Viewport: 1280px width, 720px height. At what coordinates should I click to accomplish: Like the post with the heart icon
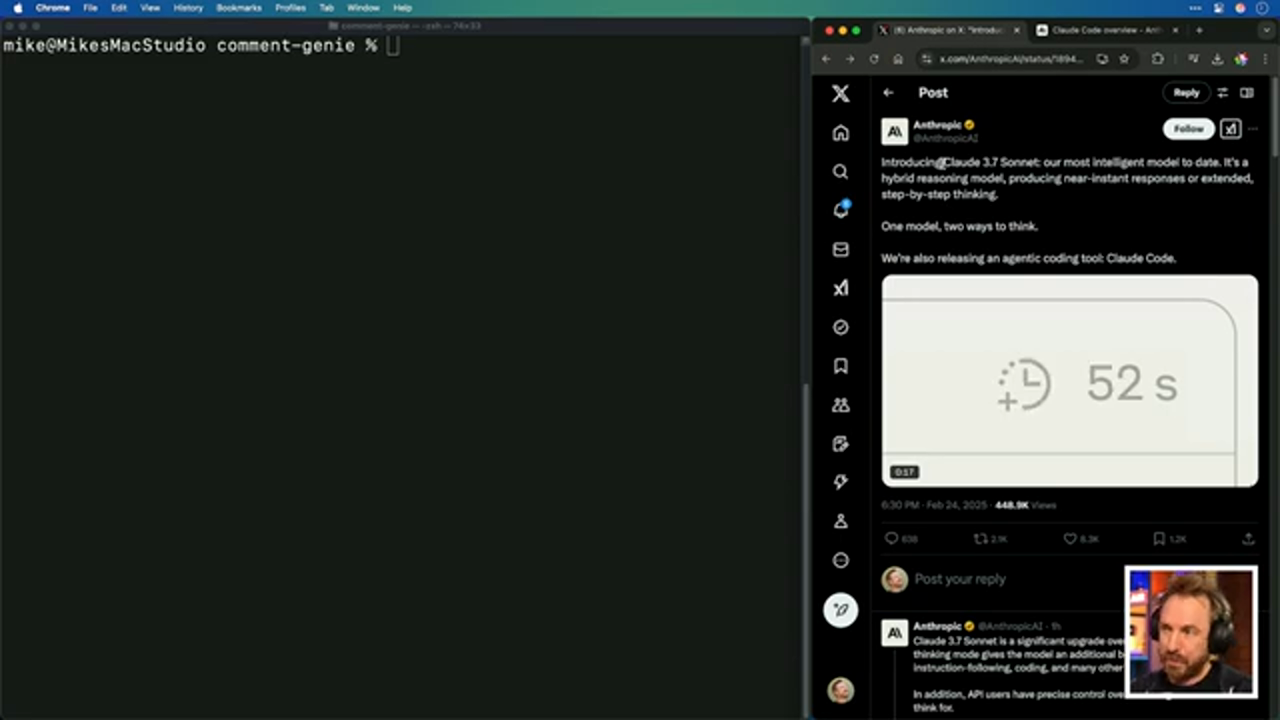coord(1070,538)
